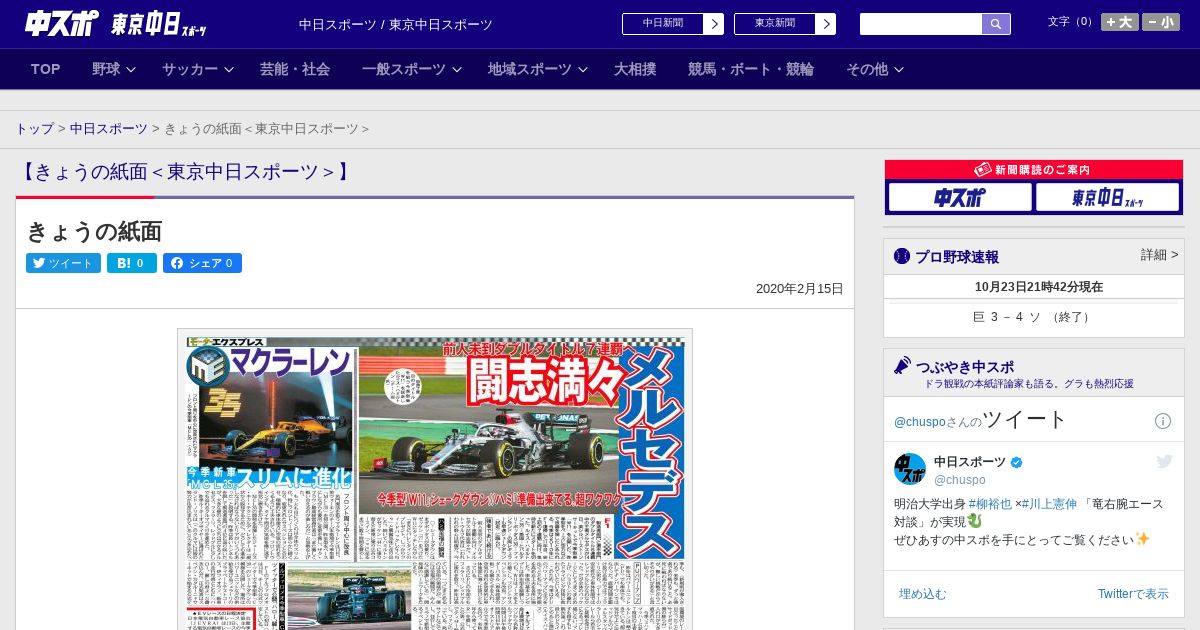
Task: Expand the 地域スポーツ menu dropdown
Action: 538,69
